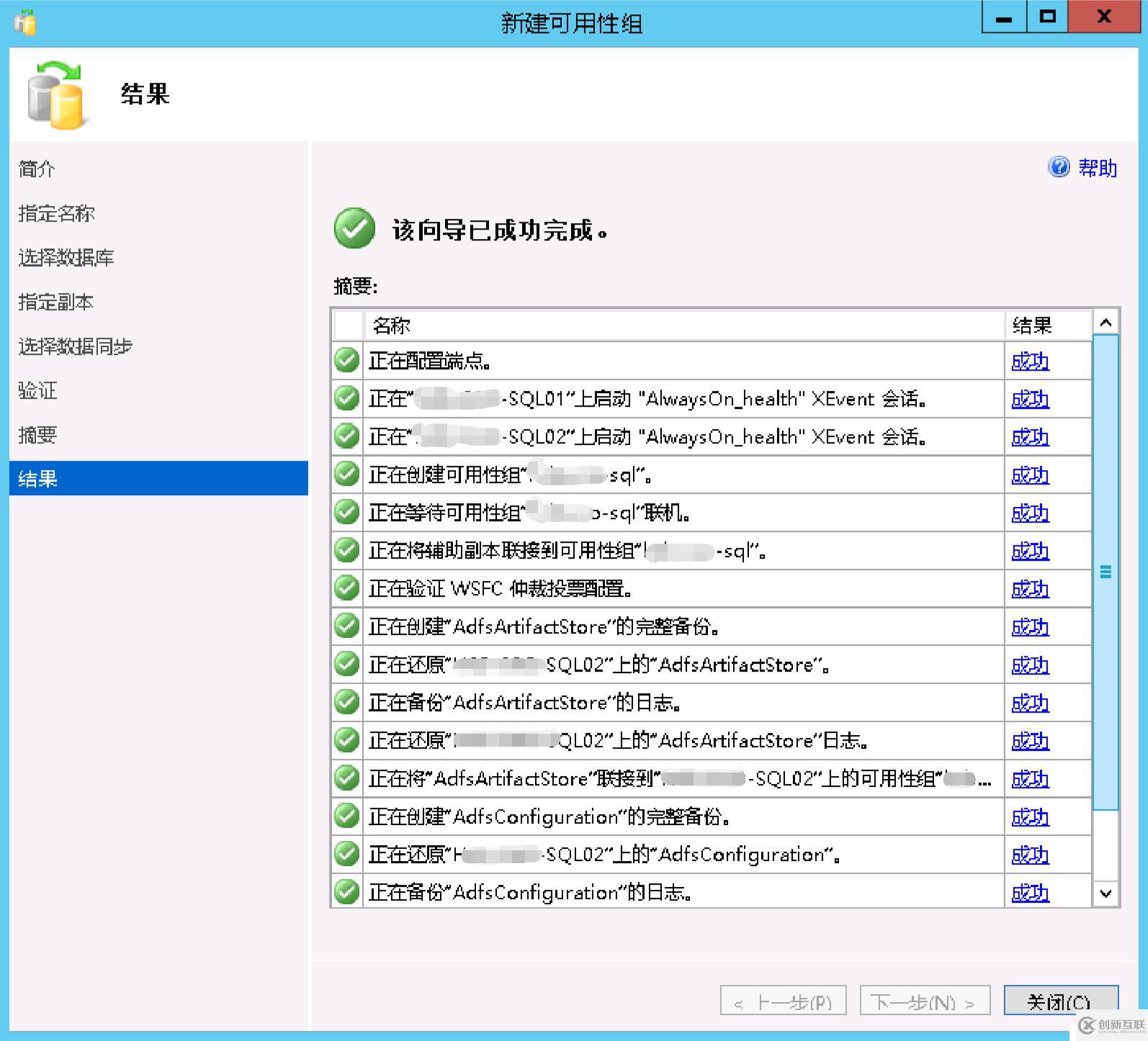This screenshot has width=1148, height=1041.
Task: Select the 选择数据库 wizard step
Action: point(66,258)
